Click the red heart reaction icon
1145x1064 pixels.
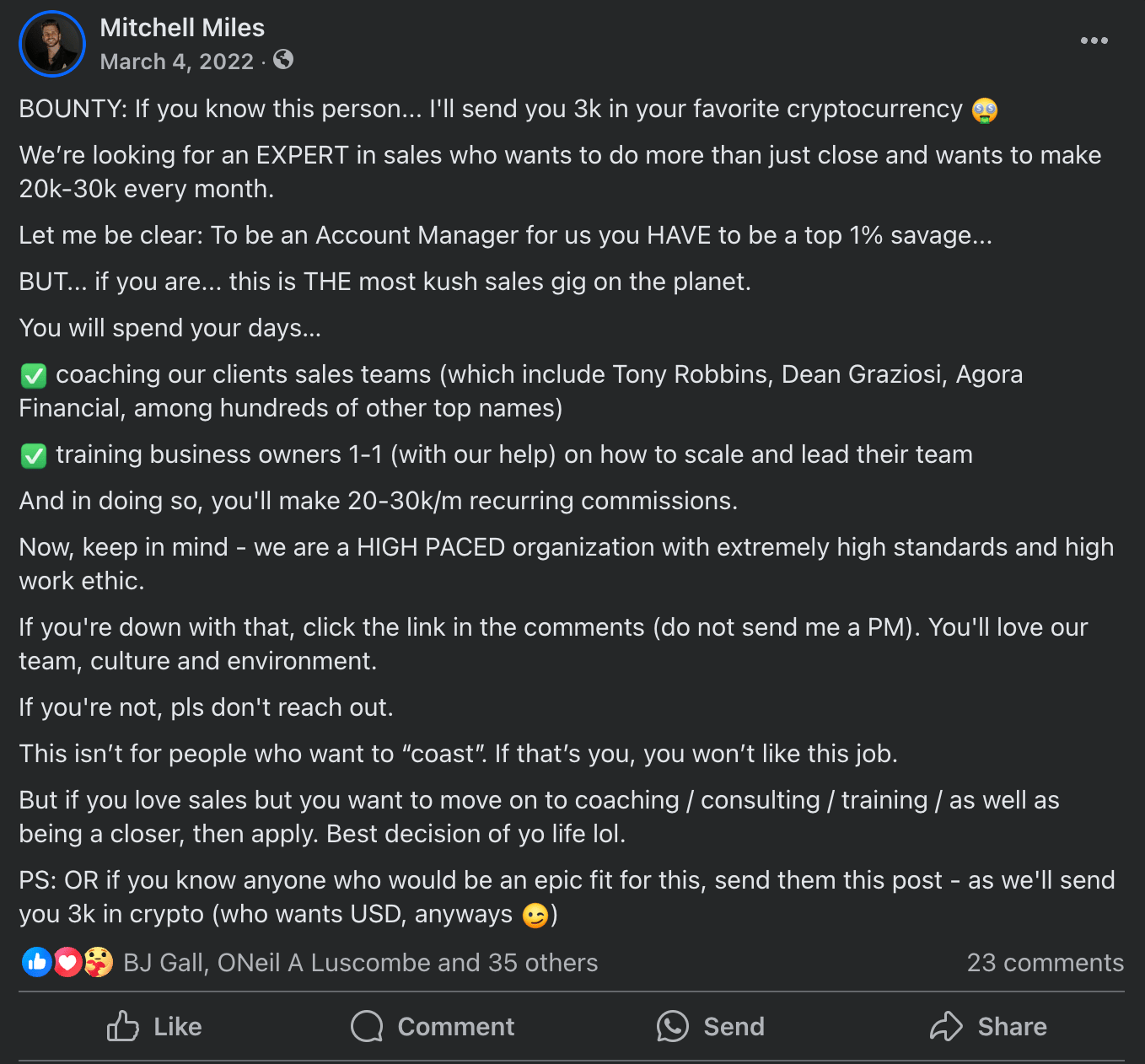click(x=67, y=962)
